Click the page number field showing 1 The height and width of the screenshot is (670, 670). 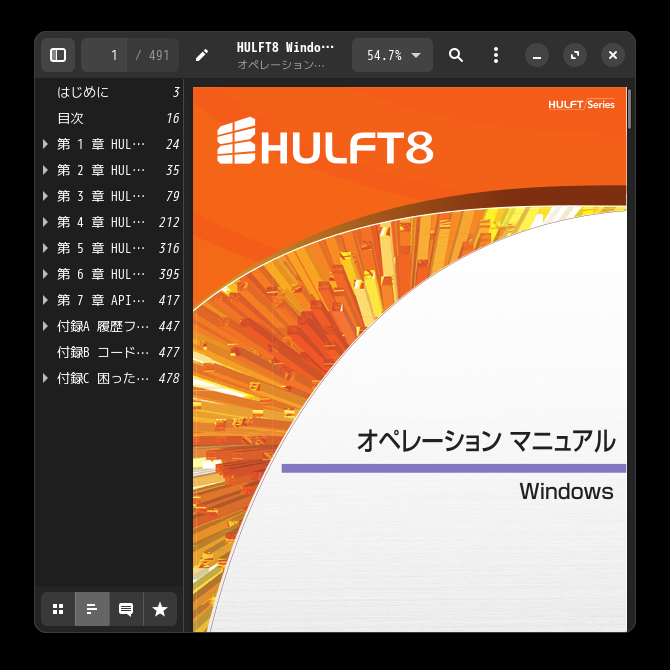104,55
